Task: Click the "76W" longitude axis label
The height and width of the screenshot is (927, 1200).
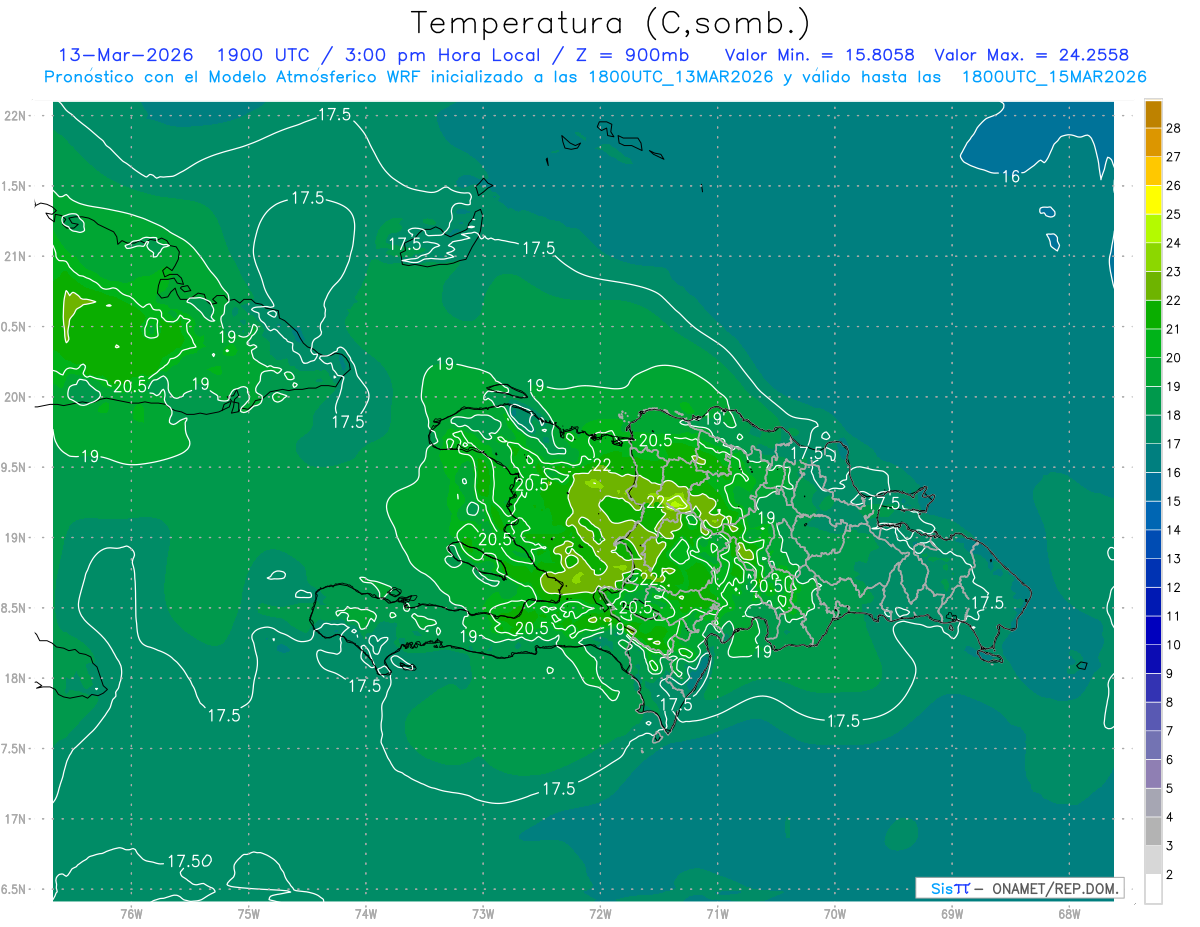Action: 131,914
